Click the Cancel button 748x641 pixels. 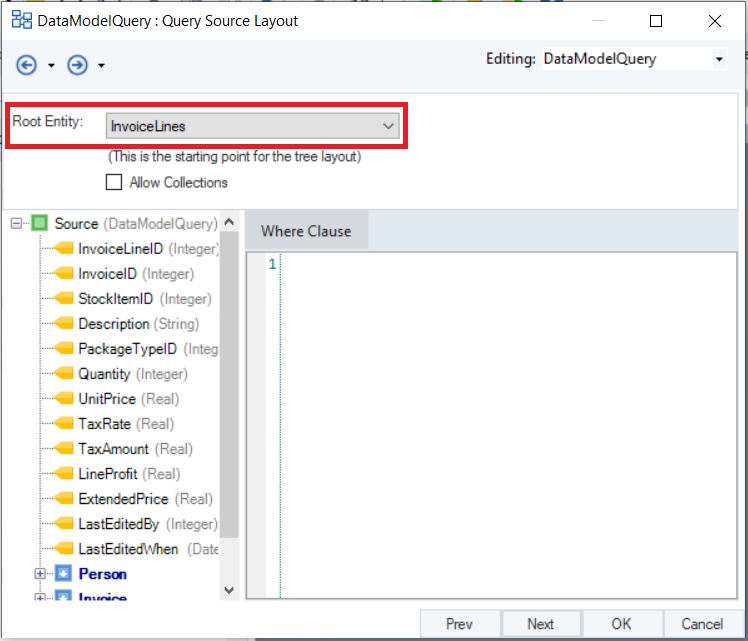702,623
